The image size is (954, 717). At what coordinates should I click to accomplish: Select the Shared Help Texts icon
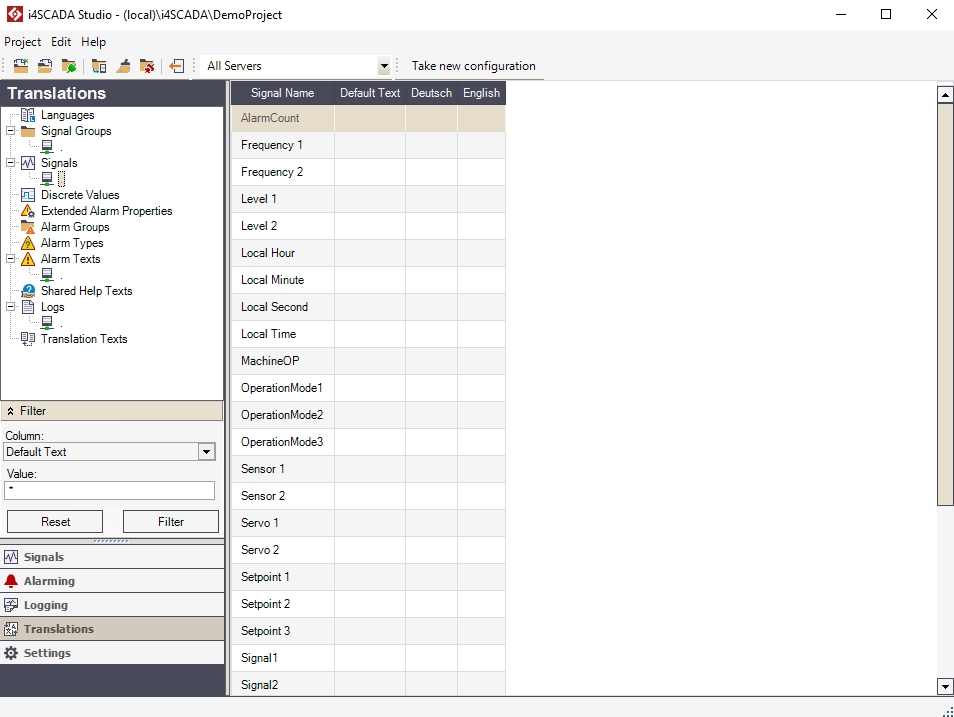tap(28, 291)
